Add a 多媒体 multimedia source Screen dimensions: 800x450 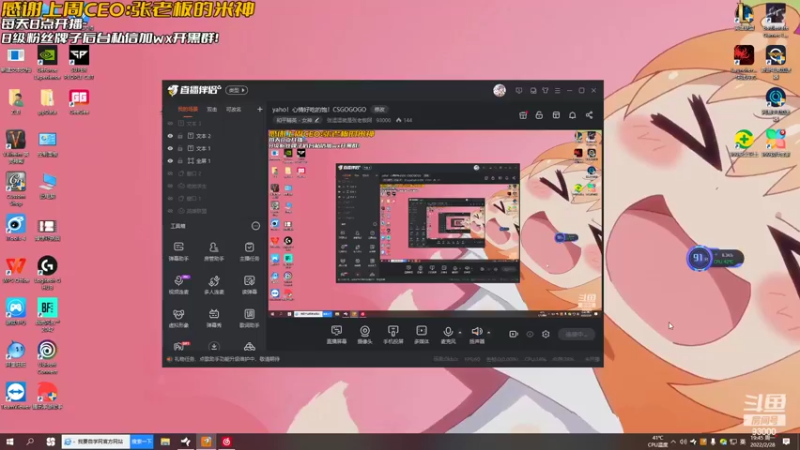[421, 334]
